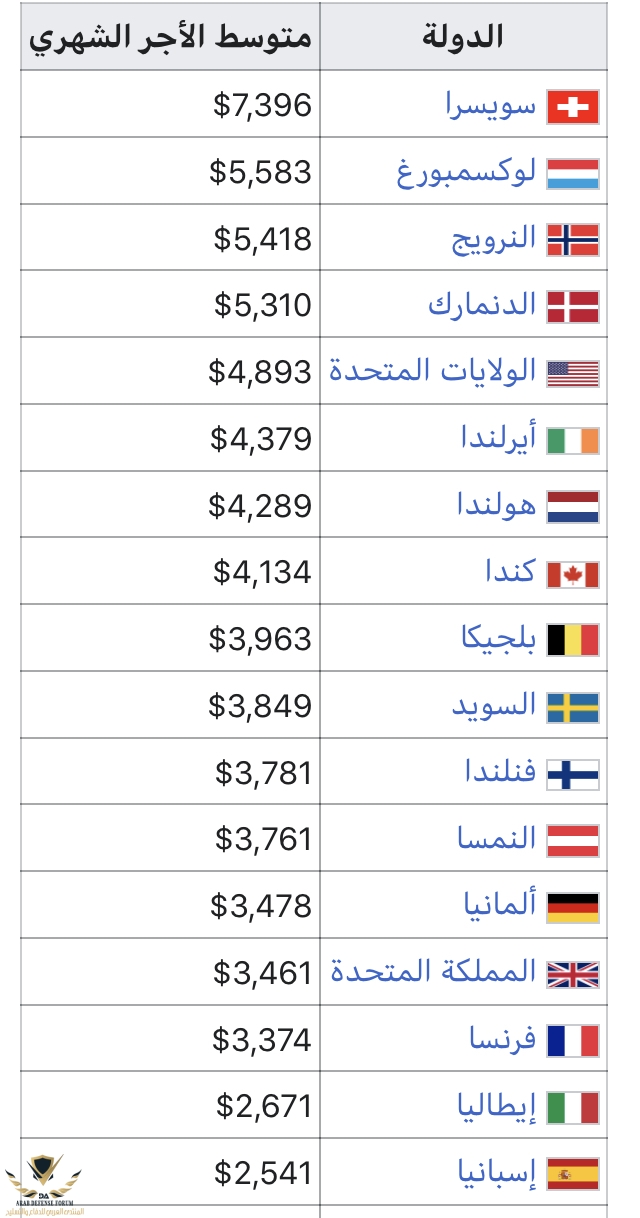Click the Sweden flag icon

click(573, 707)
